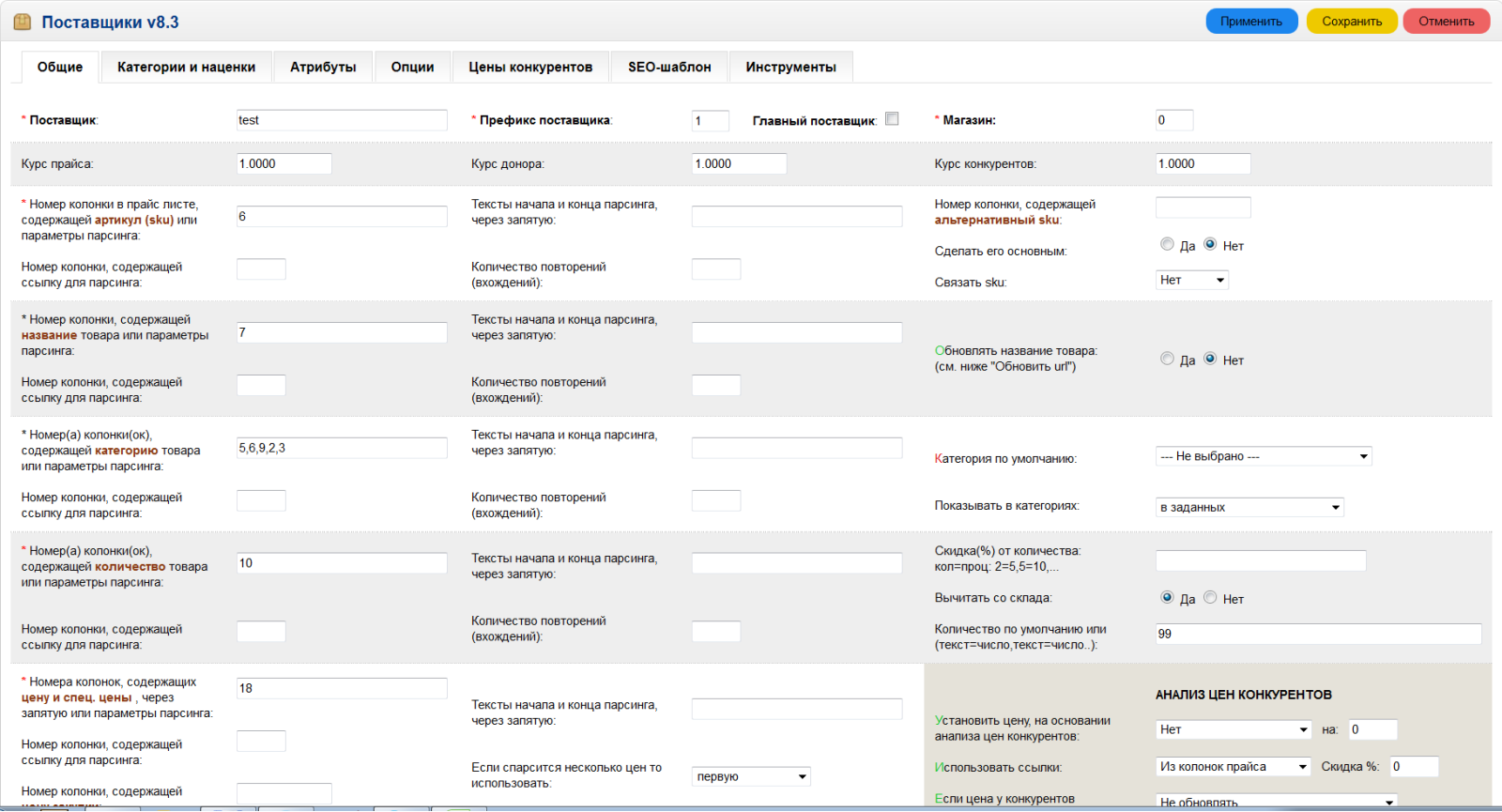Select Нет for Обновлять название товара
The height and width of the screenshot is (812, 1502).
(x=1210, y=359)
